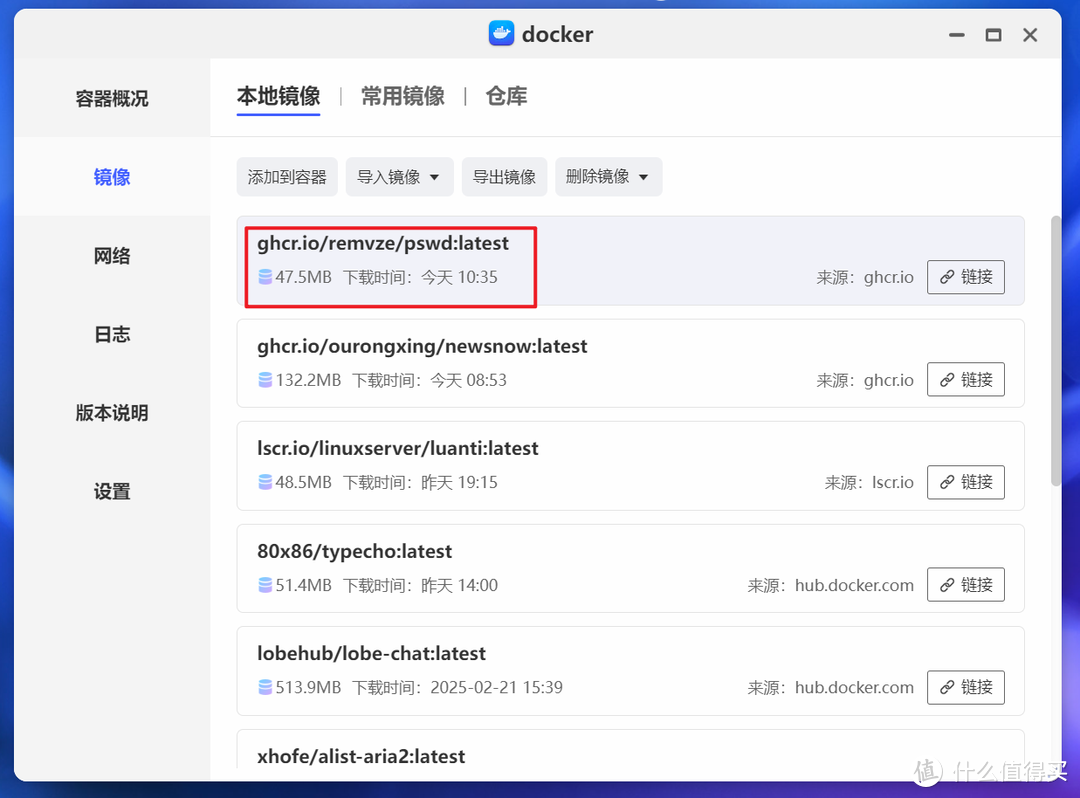Image resolution: width=1080 pixels, height=798 pixels.
Task: Click the disk icon beside 47.5MB
Action: point(265,277)
